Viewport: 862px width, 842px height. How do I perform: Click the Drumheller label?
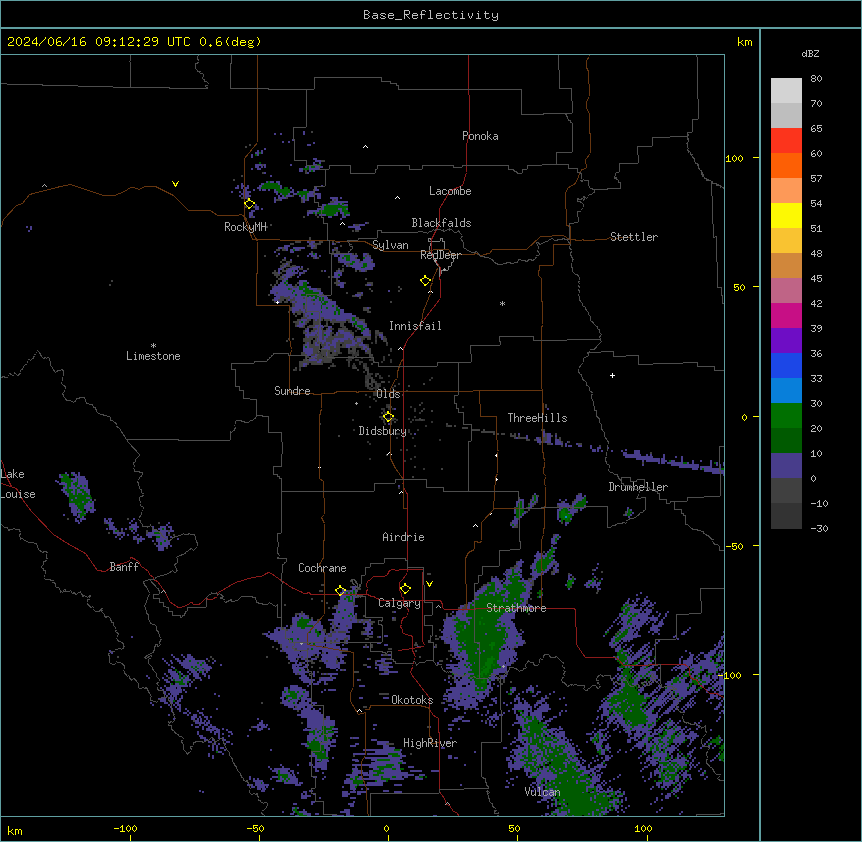[638, 487]
